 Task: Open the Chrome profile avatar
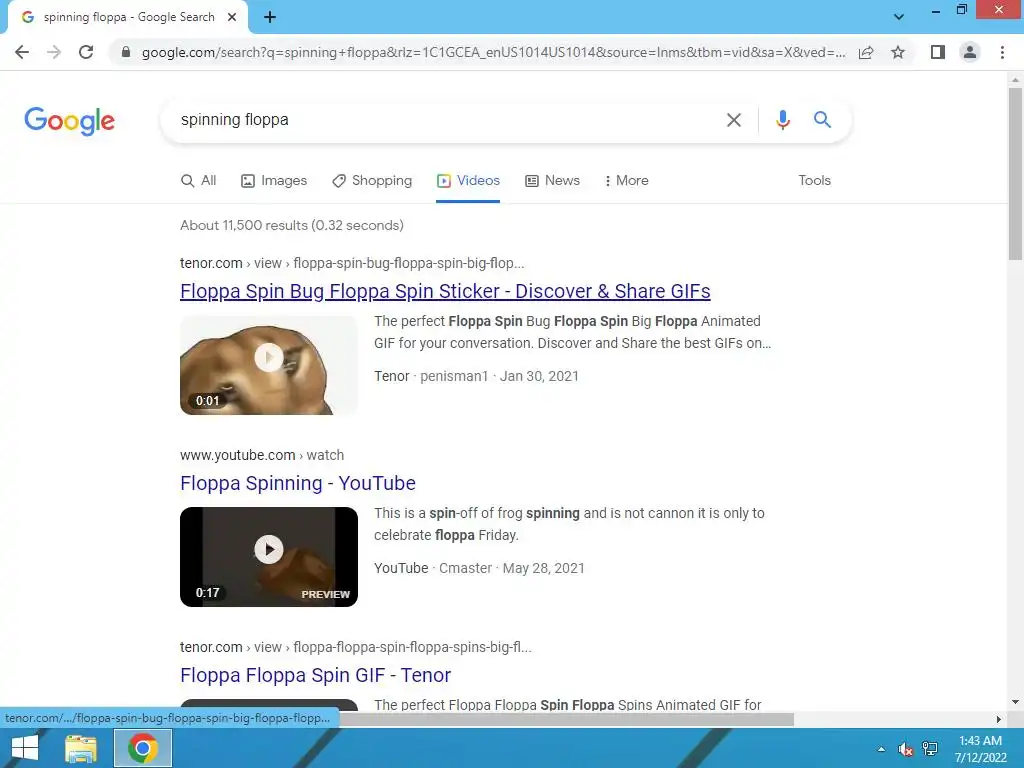(970, 52)
